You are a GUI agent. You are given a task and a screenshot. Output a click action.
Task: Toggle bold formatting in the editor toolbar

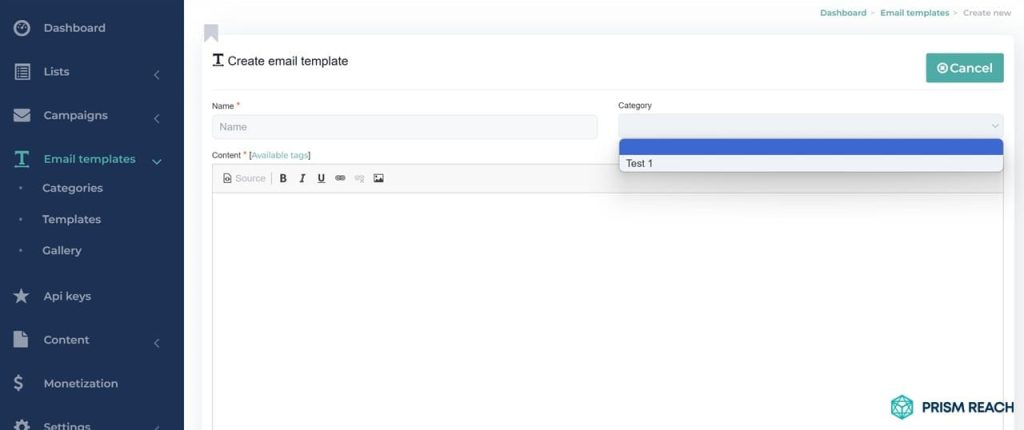[x=283, y=178]
